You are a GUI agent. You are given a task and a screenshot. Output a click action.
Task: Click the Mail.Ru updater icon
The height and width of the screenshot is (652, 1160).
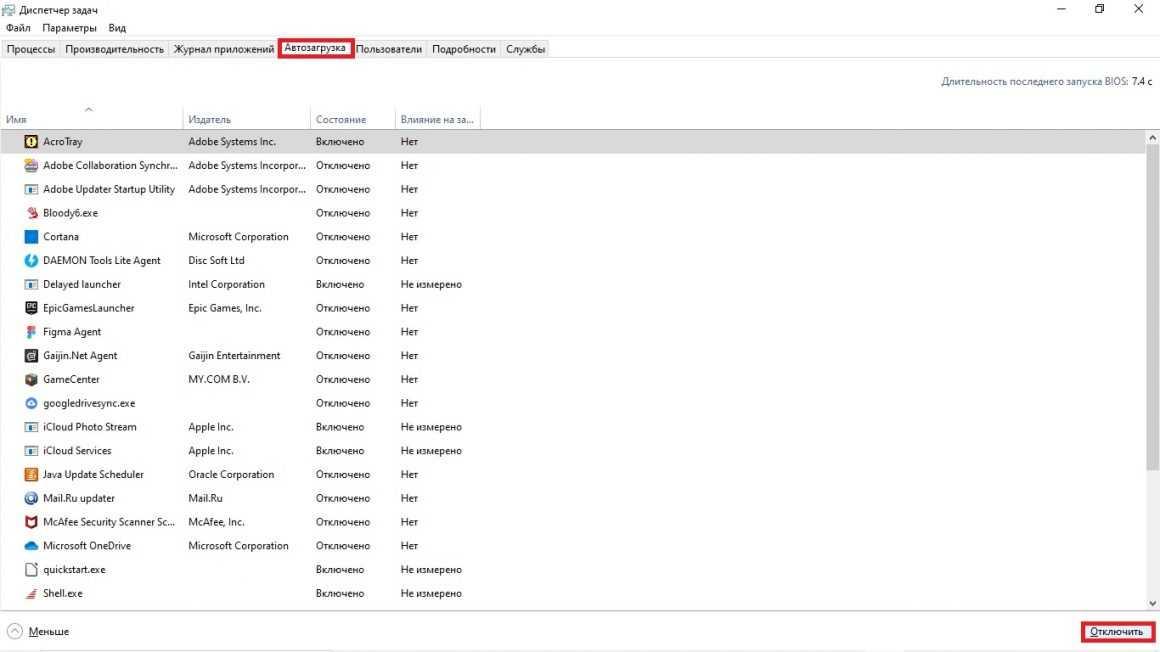[x=31, y=498]
